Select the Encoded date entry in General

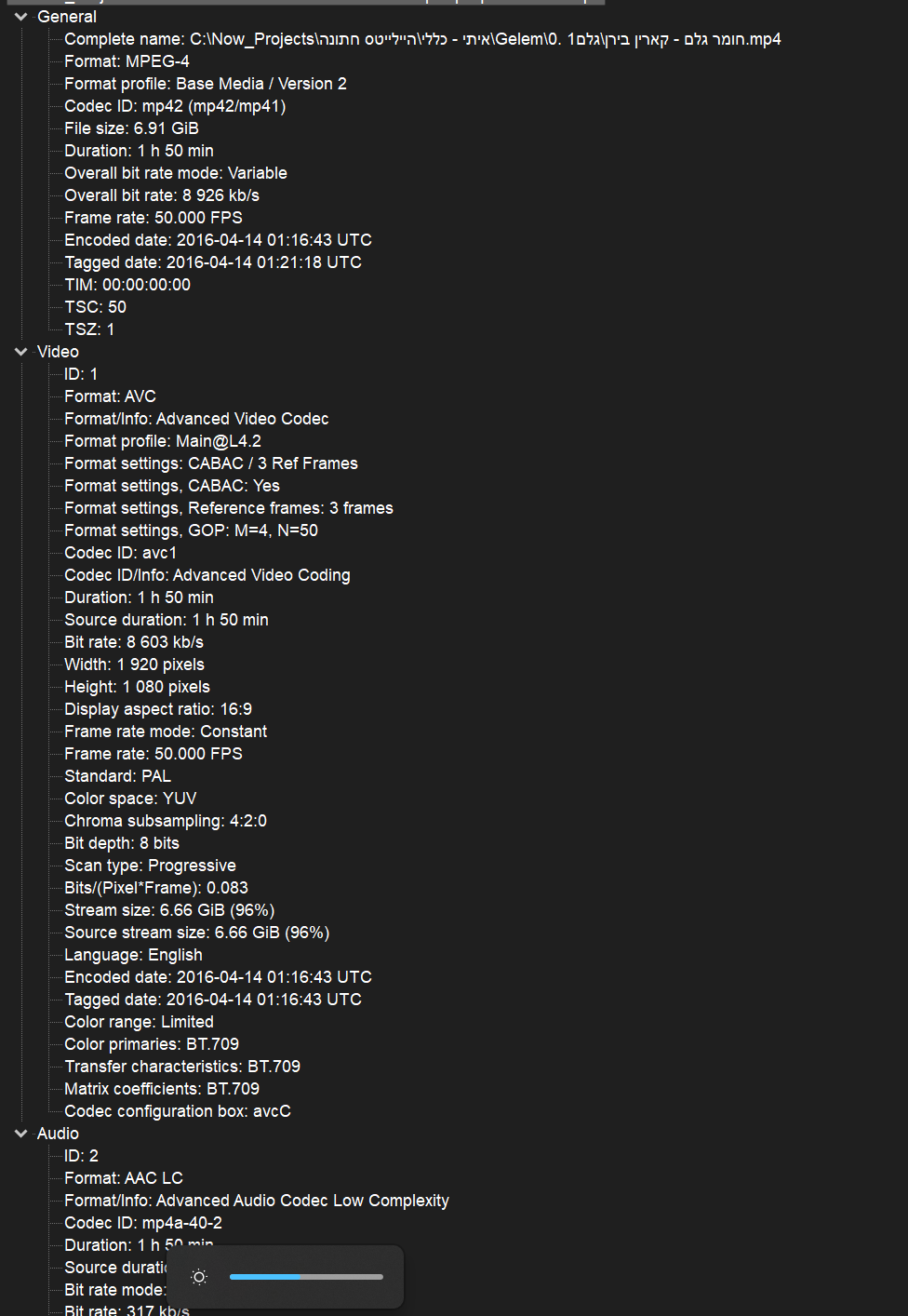tap(218, 239)
